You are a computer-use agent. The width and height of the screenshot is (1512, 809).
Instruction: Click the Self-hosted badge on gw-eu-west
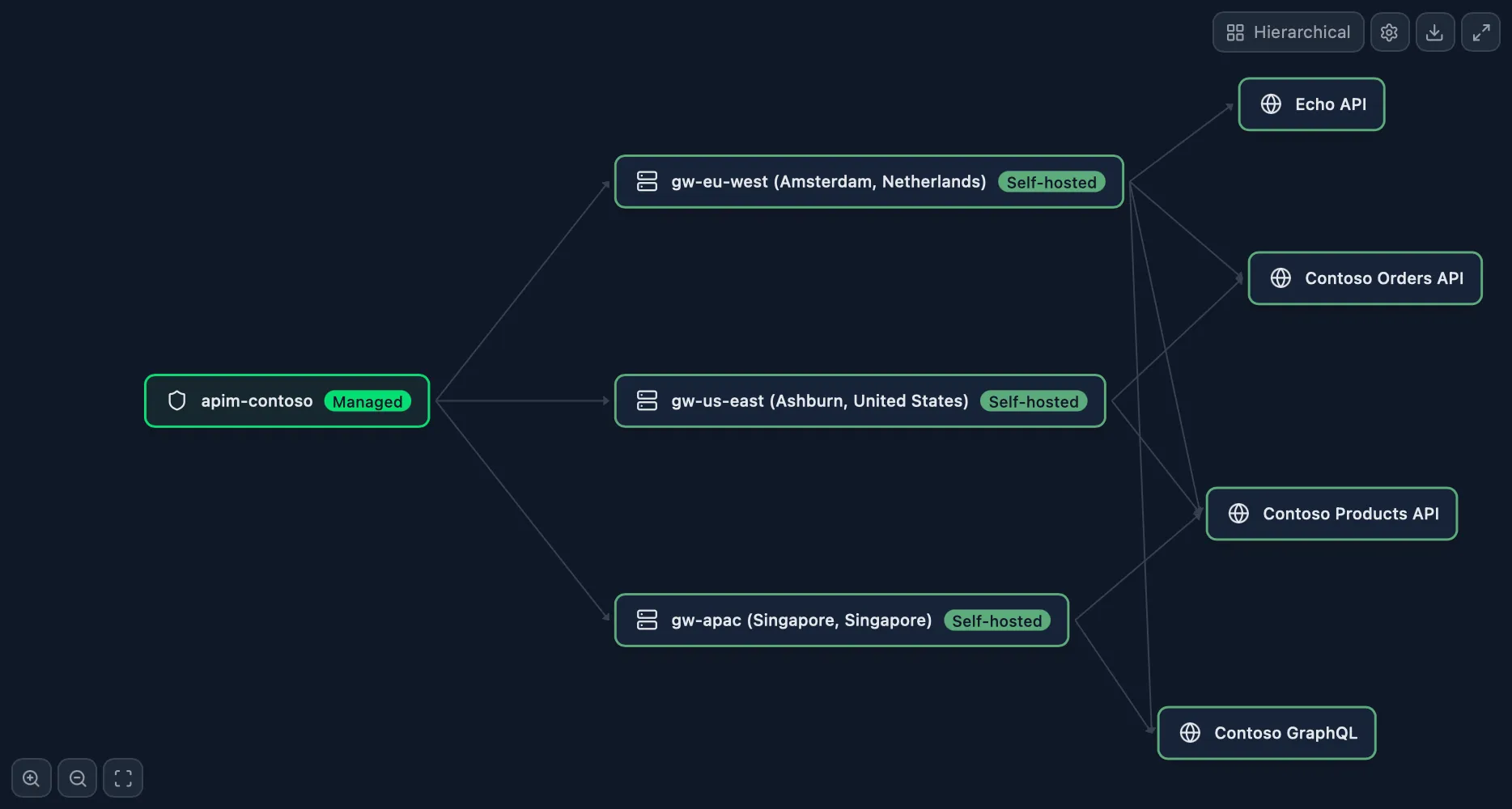[x=1051, y=182]
